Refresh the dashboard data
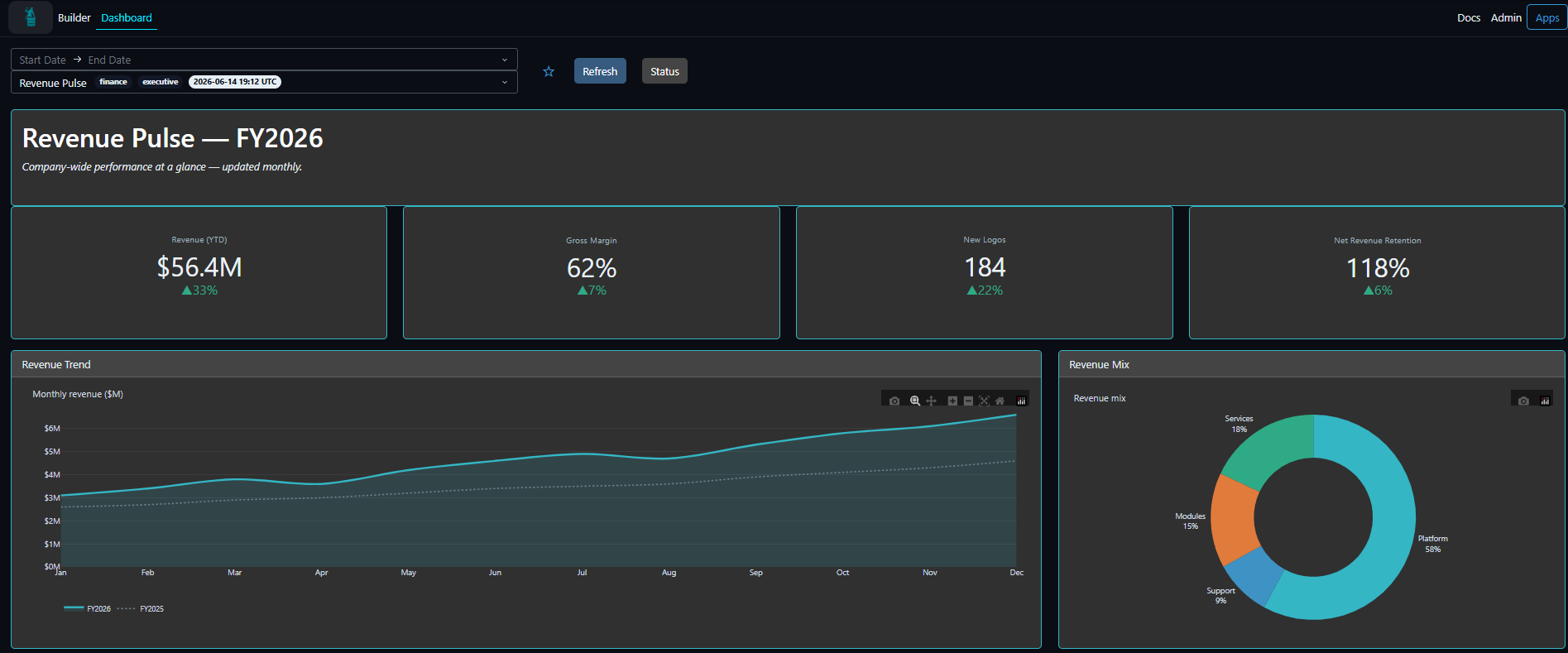The image size is (1568, 653). coord(600,71)
